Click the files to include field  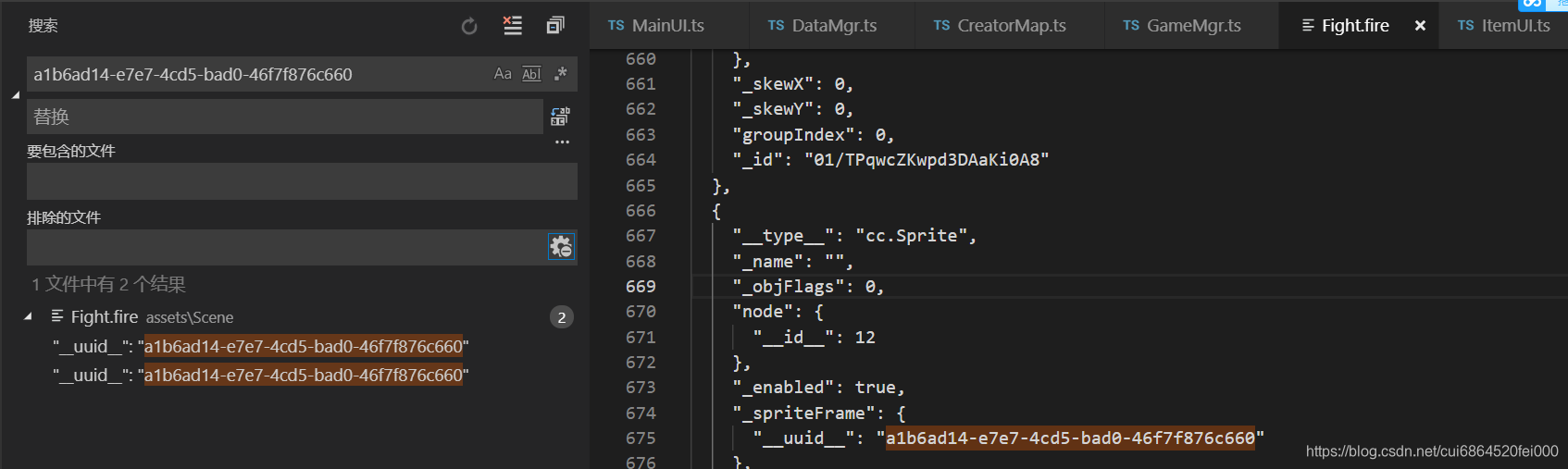[x=302, y=181]
